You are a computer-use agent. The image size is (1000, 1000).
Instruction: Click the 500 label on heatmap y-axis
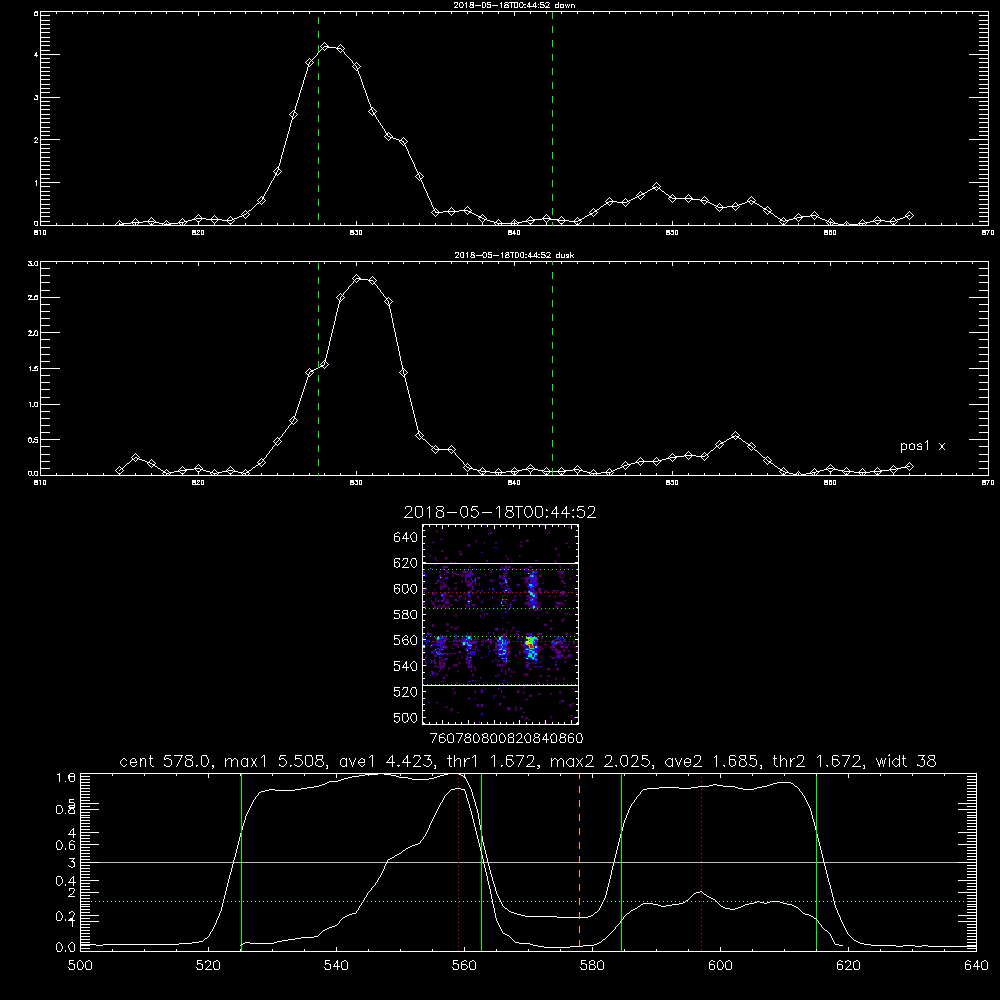(406, 717)
